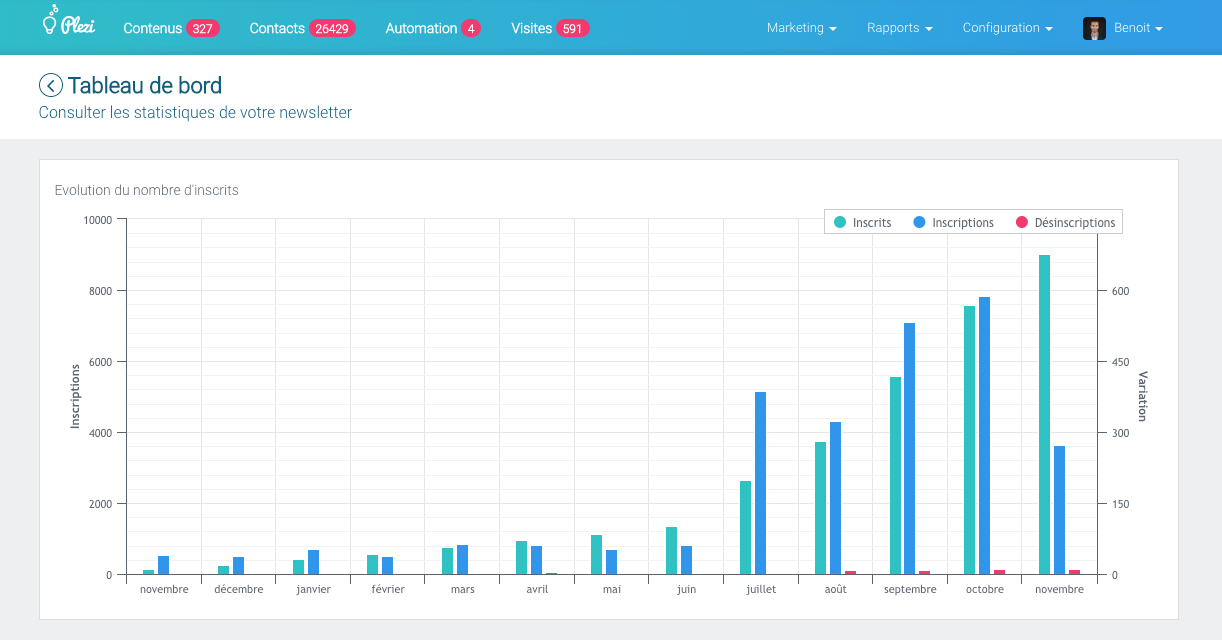Toggle the Inscriptions series in legend
Viewport: 1222px width, 640px height.
tap(953, 222)
